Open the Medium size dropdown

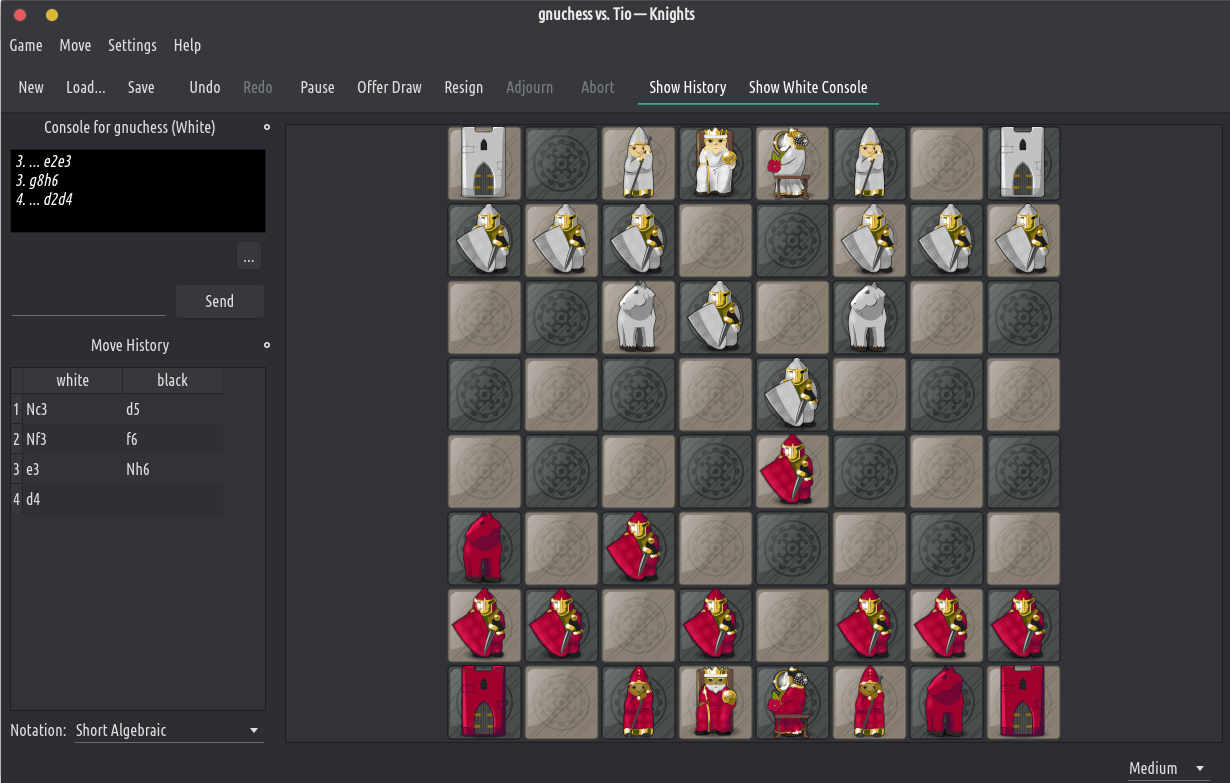[x=1167, y=768]
